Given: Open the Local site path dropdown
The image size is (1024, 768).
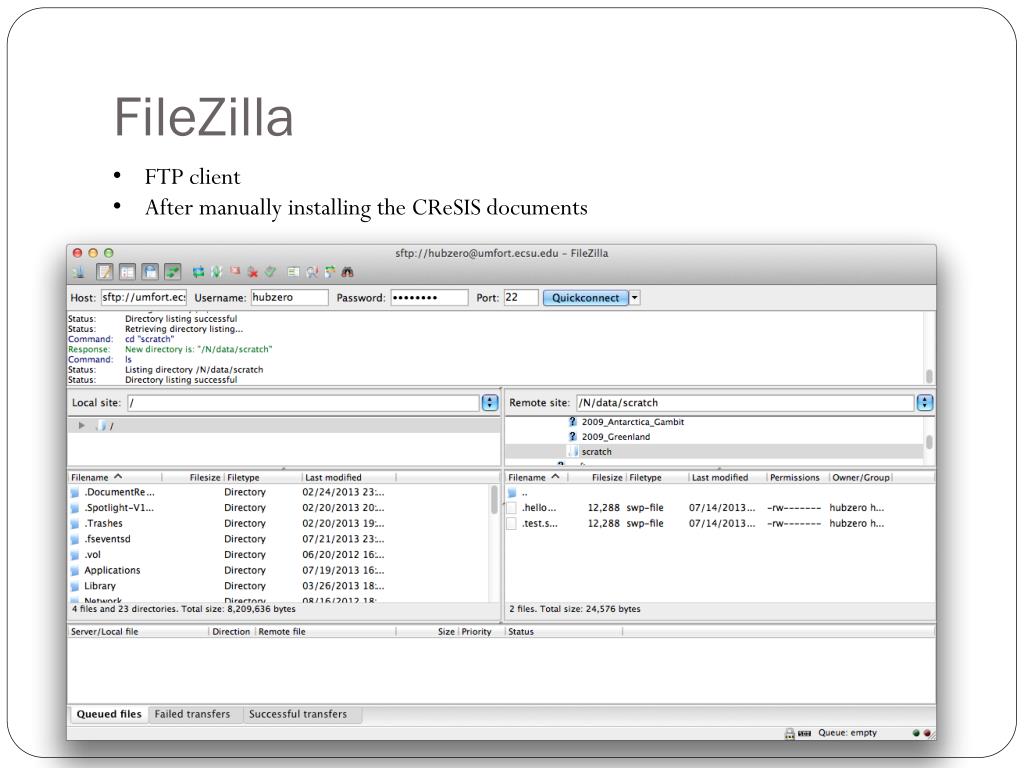Looking at the screenshot, I should tap(490, 403).
